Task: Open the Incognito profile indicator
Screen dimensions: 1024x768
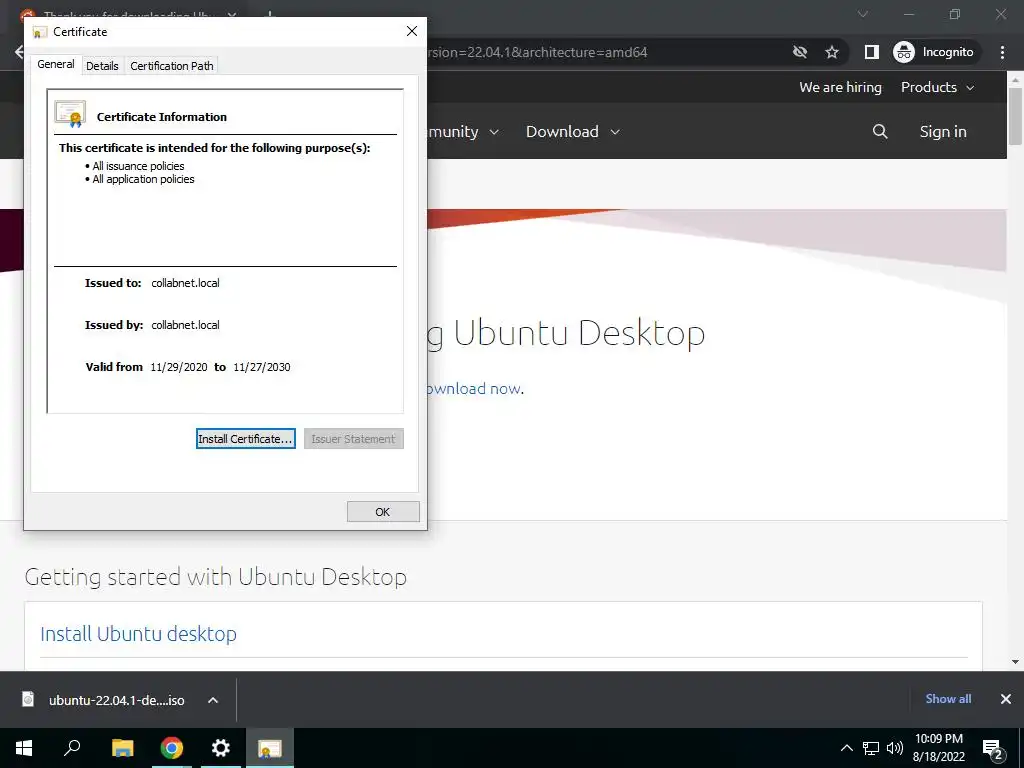Action: 934,52
